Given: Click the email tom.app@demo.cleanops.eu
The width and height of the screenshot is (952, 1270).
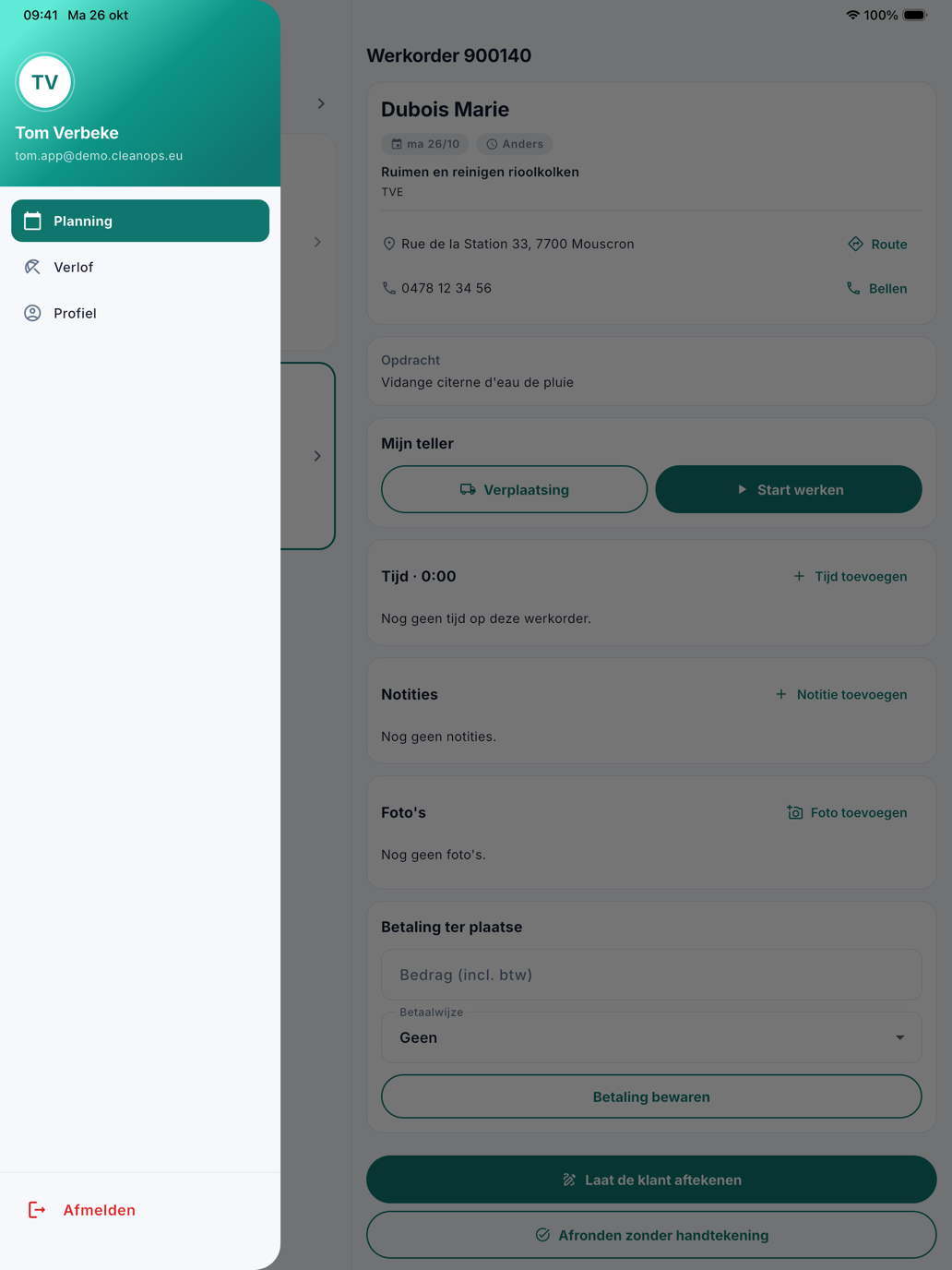Looking at the screenshot, I should [x=99, y=156].
